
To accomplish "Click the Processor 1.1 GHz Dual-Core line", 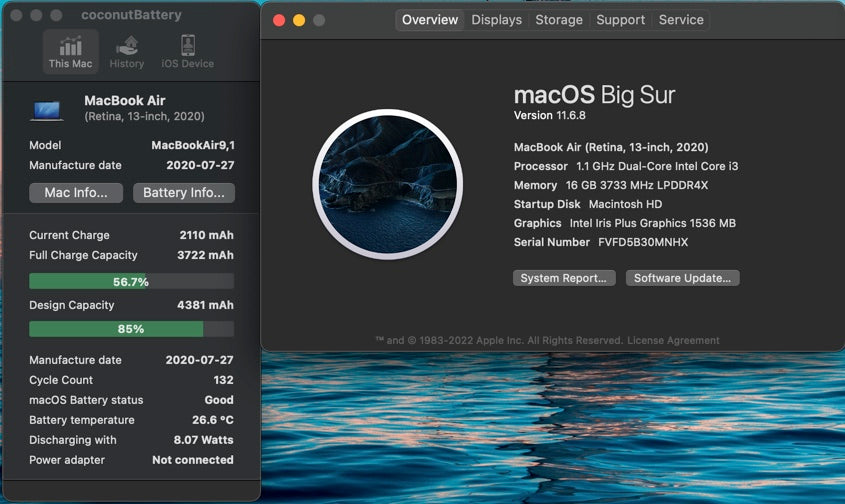I will pyautogui.click(x=626, y=166).
